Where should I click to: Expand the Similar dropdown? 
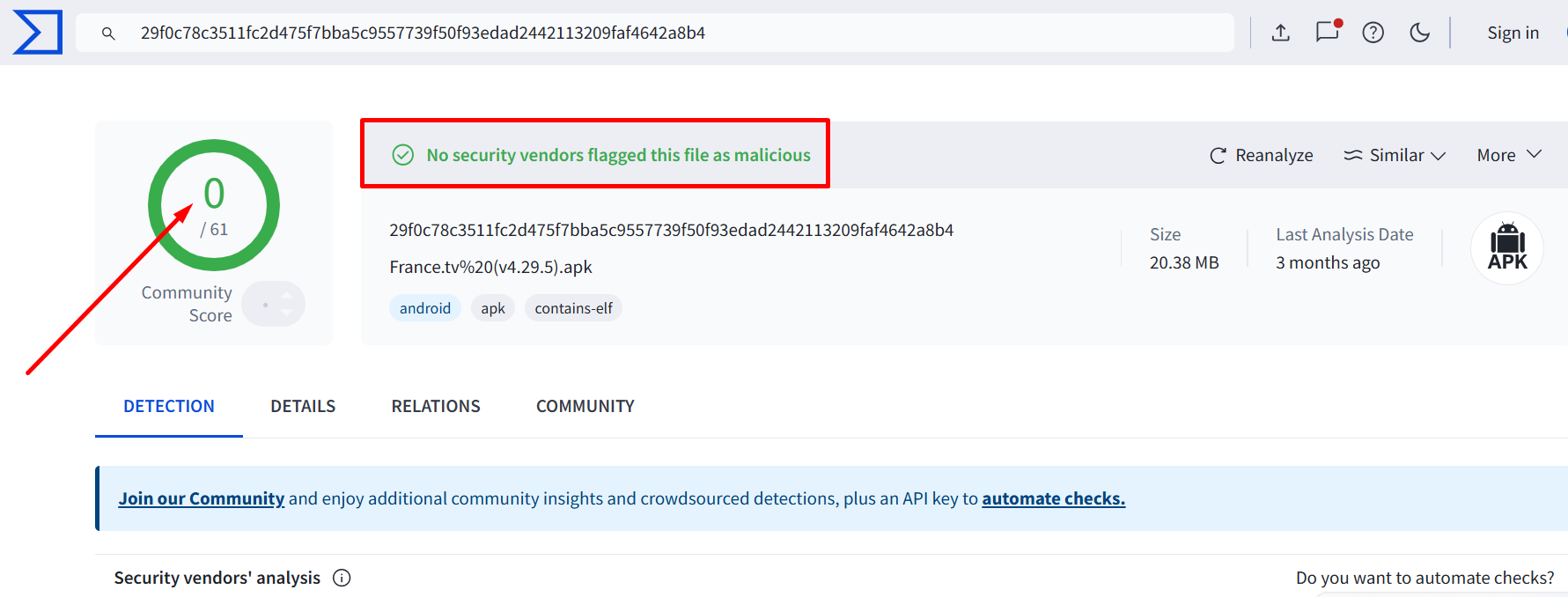[1395, 155]
